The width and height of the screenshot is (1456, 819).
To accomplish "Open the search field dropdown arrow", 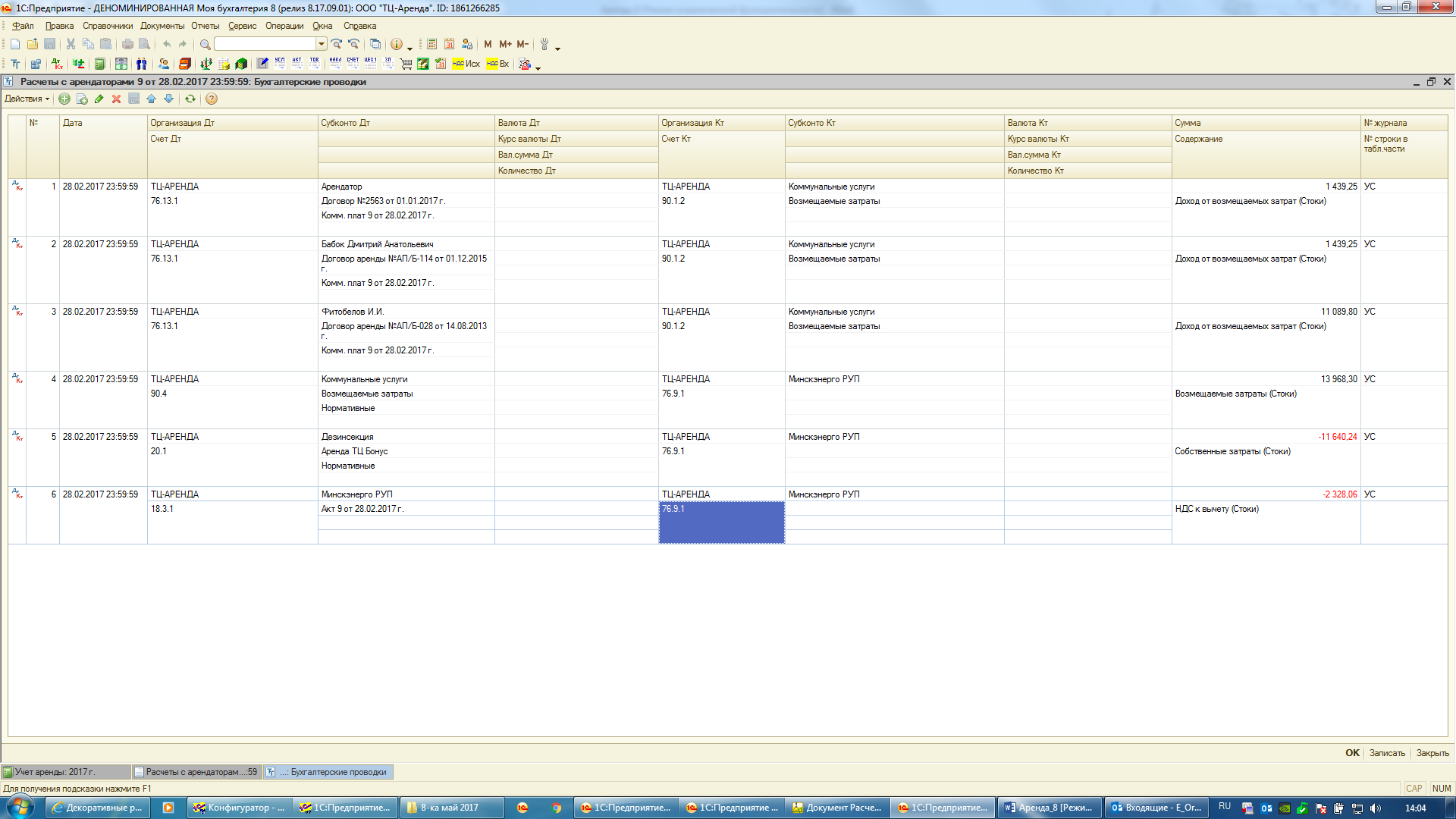I will click(322, 44).
